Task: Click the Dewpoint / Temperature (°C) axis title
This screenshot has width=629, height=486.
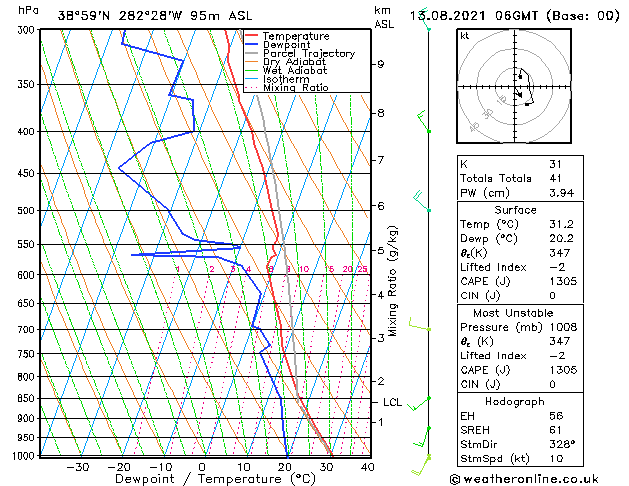Action: [215, 479]
